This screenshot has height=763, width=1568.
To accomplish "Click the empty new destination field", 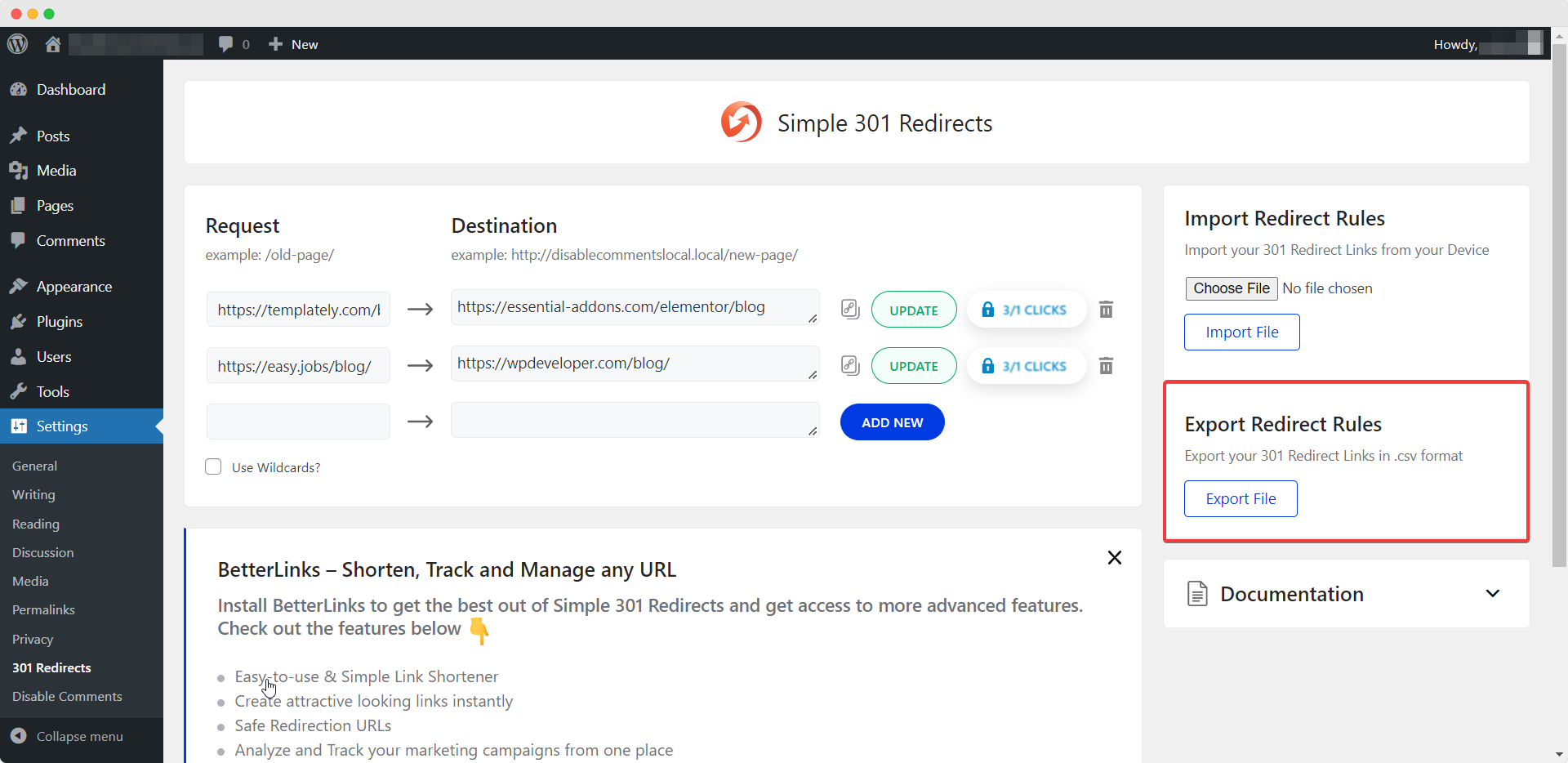I will tap(635, 420).
